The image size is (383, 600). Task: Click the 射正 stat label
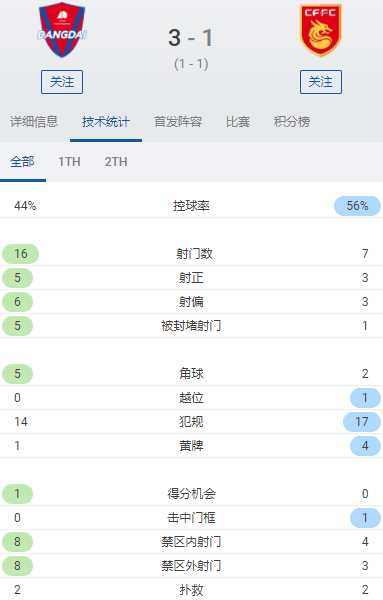coord(191,278)
